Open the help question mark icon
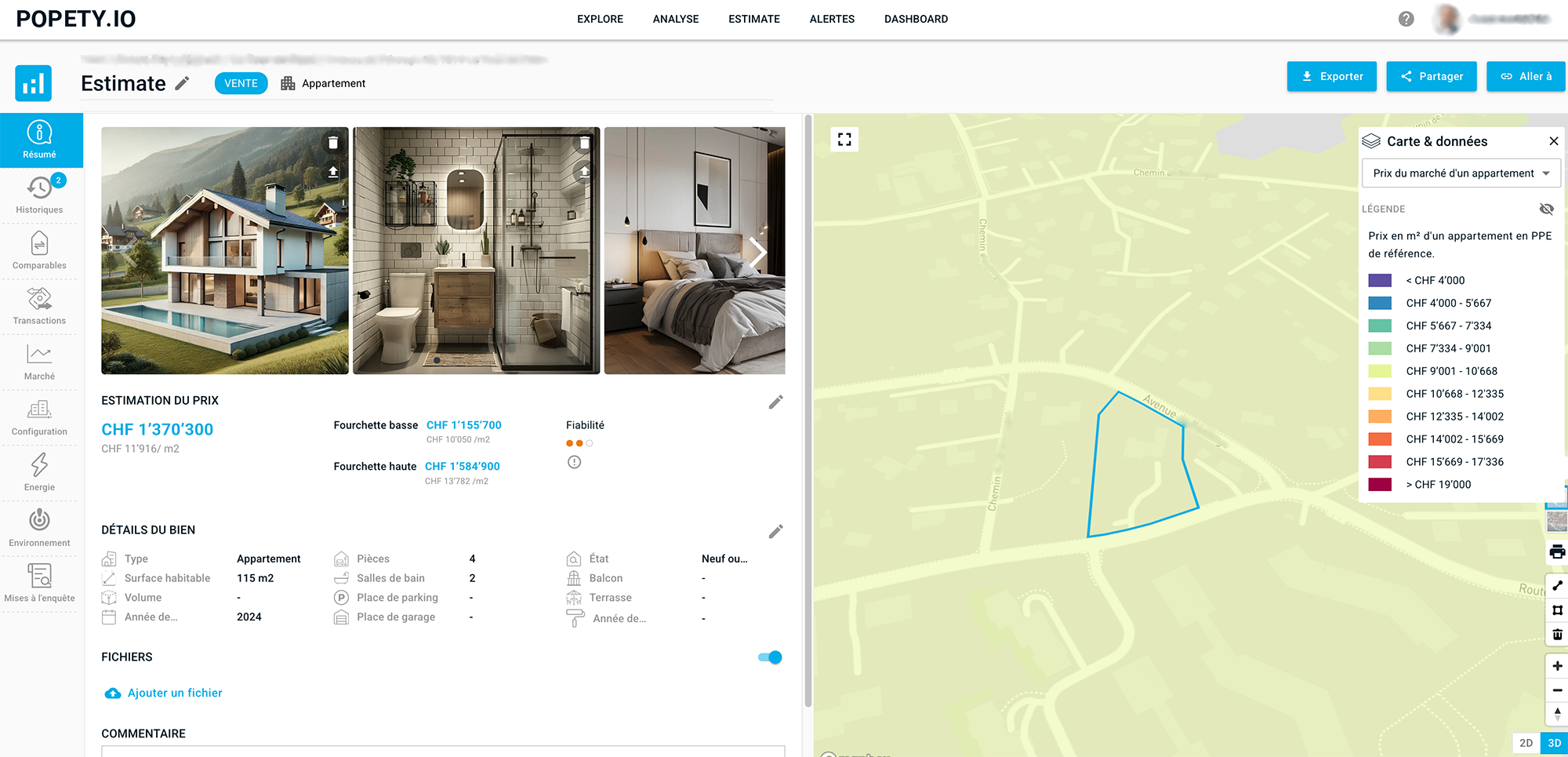 1406,19
